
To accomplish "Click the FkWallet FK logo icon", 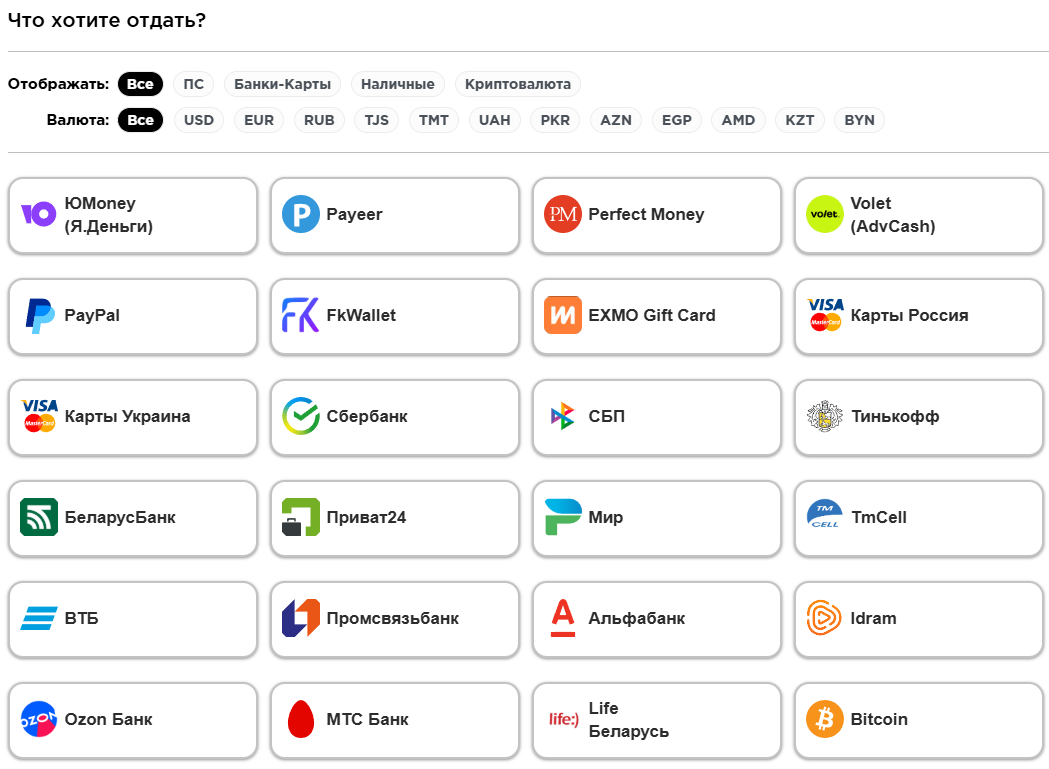I will pyautogui.click(x=300, y=315).
